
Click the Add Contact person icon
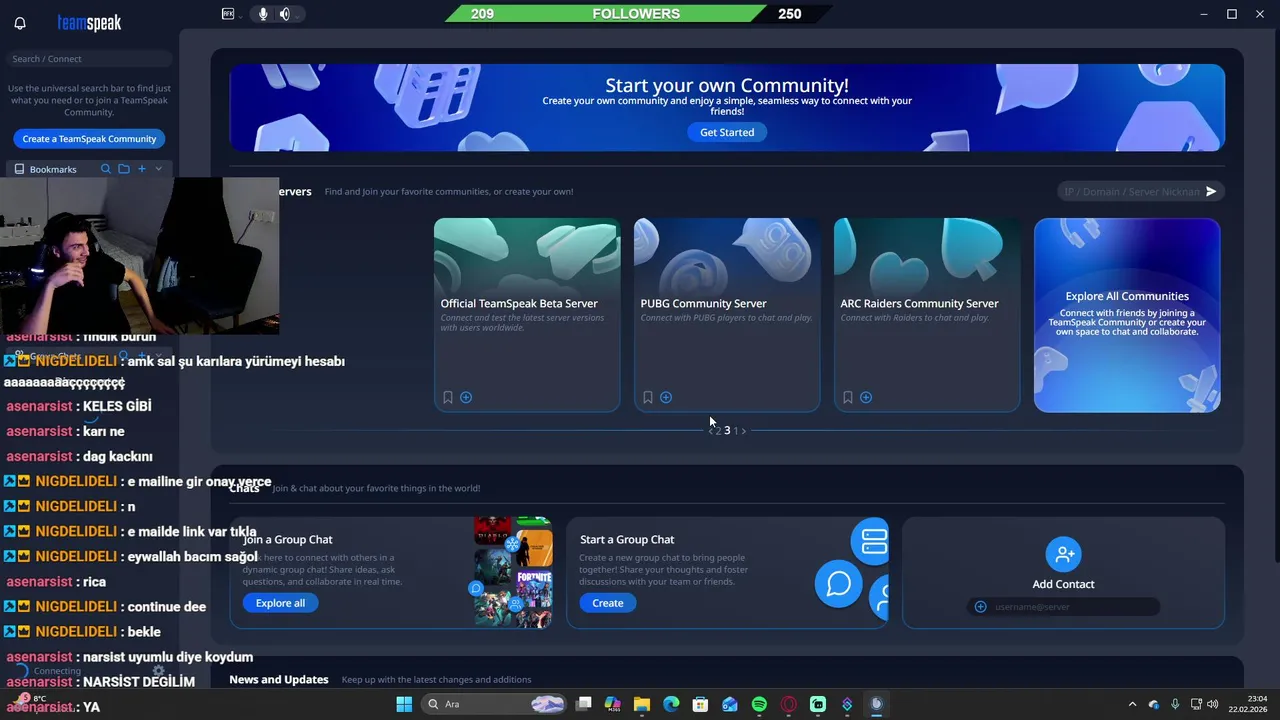click(x=1063, y=553)
